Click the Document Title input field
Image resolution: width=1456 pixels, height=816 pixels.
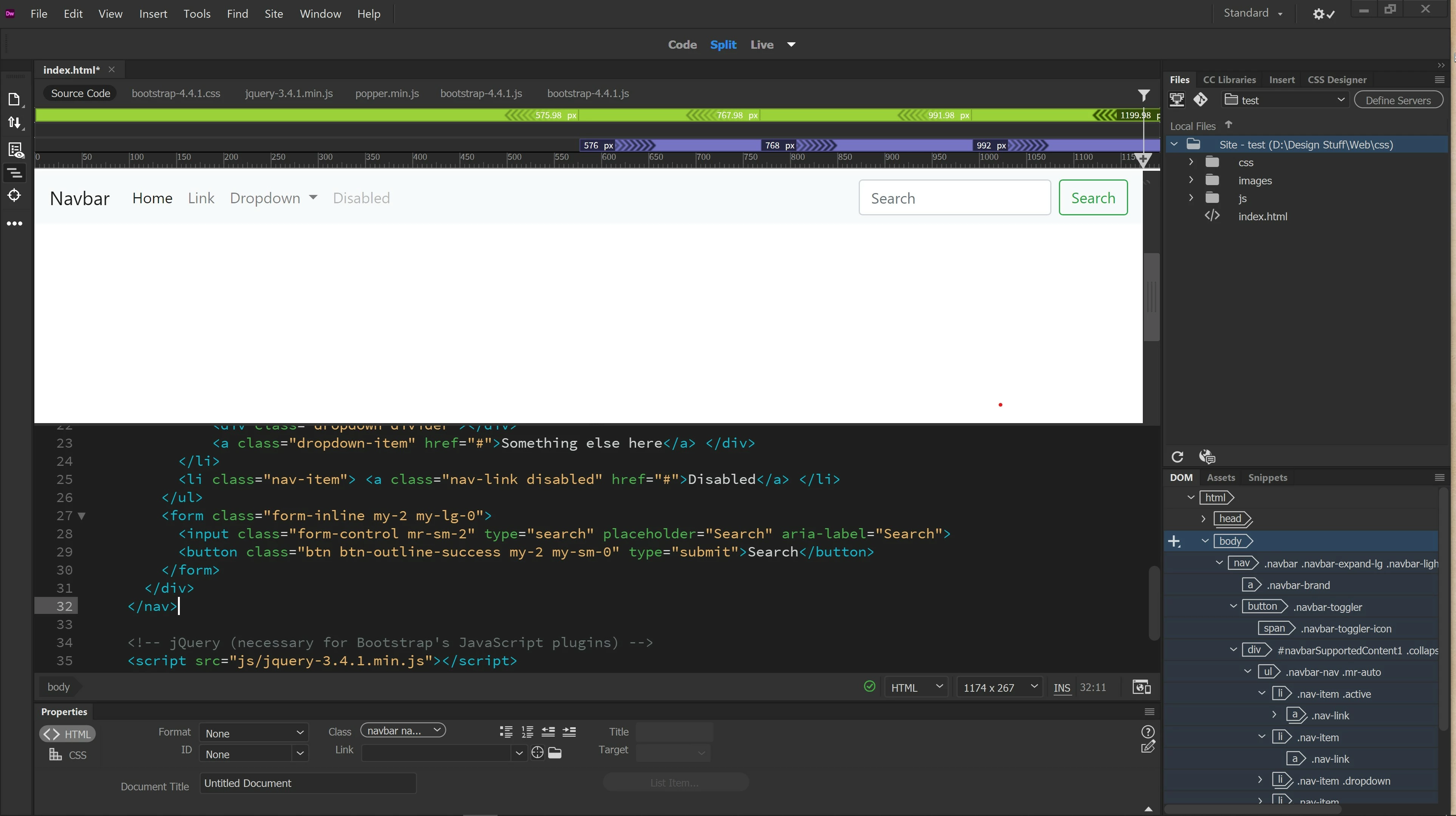click(308, 783)
